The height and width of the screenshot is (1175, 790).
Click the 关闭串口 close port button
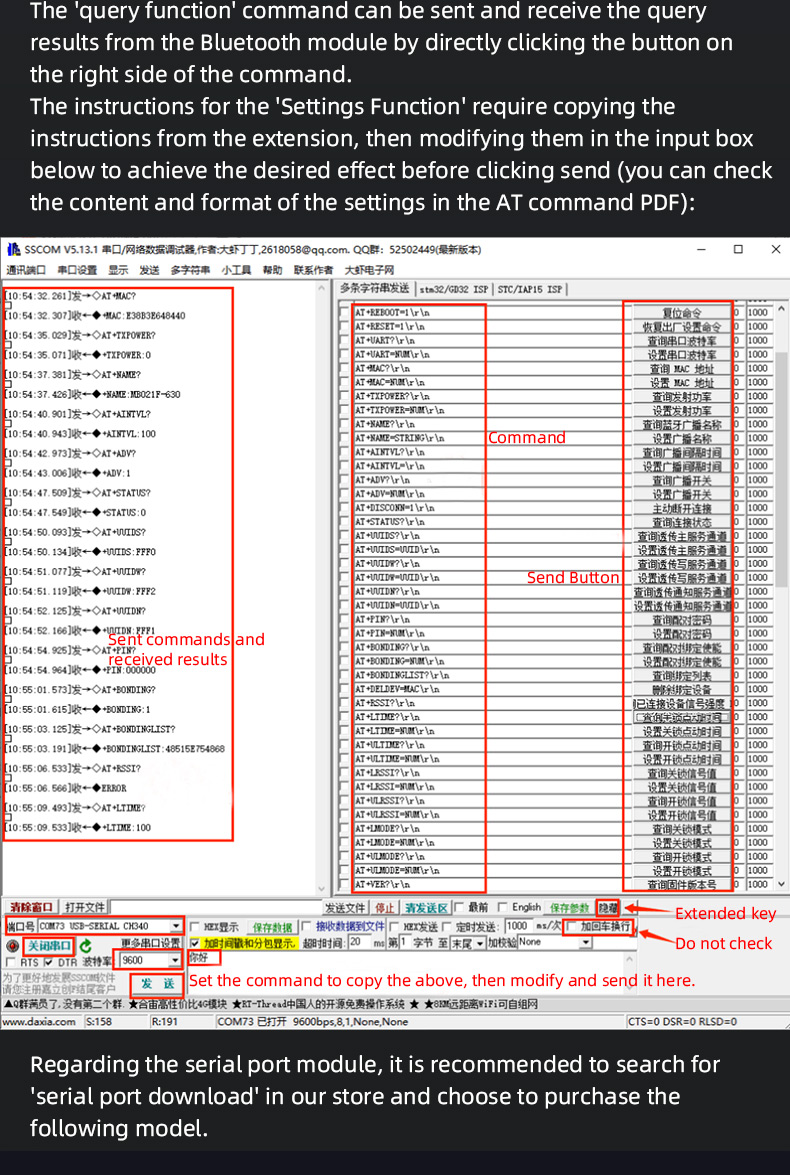click(x=48, y=945)
